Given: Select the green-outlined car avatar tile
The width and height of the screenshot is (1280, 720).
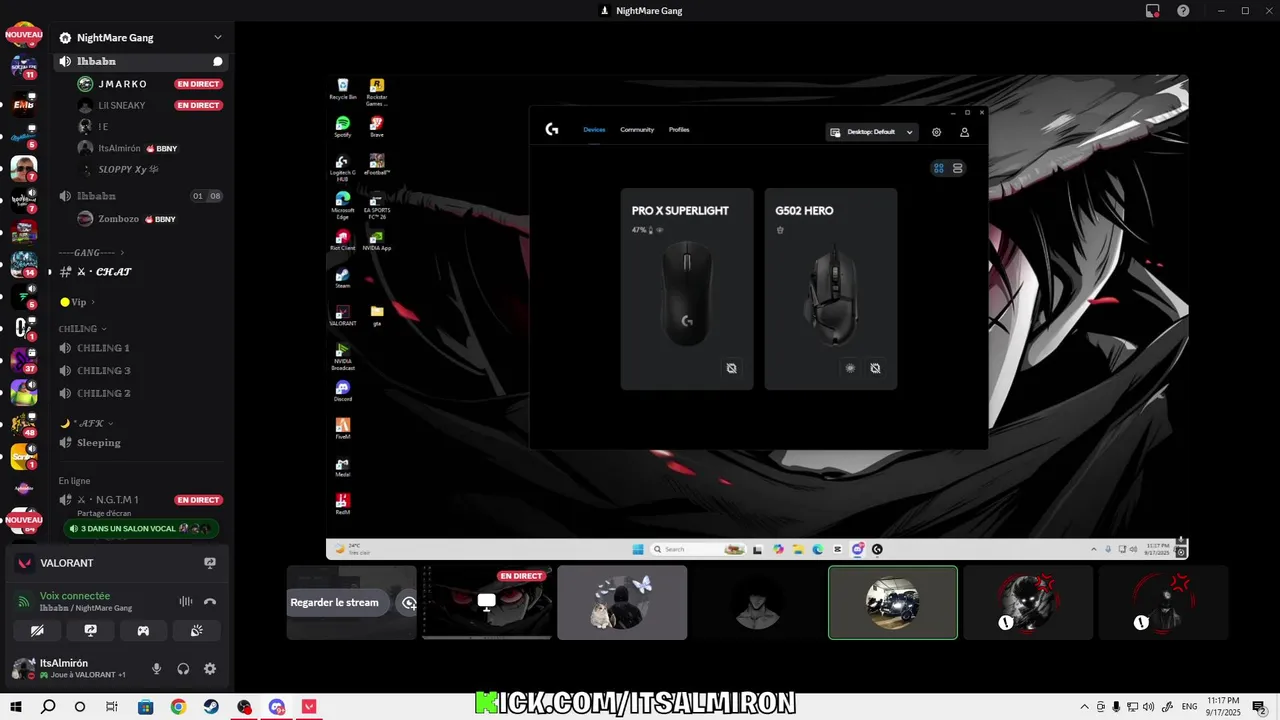Looking at the screenshot, I should point(892,602).
